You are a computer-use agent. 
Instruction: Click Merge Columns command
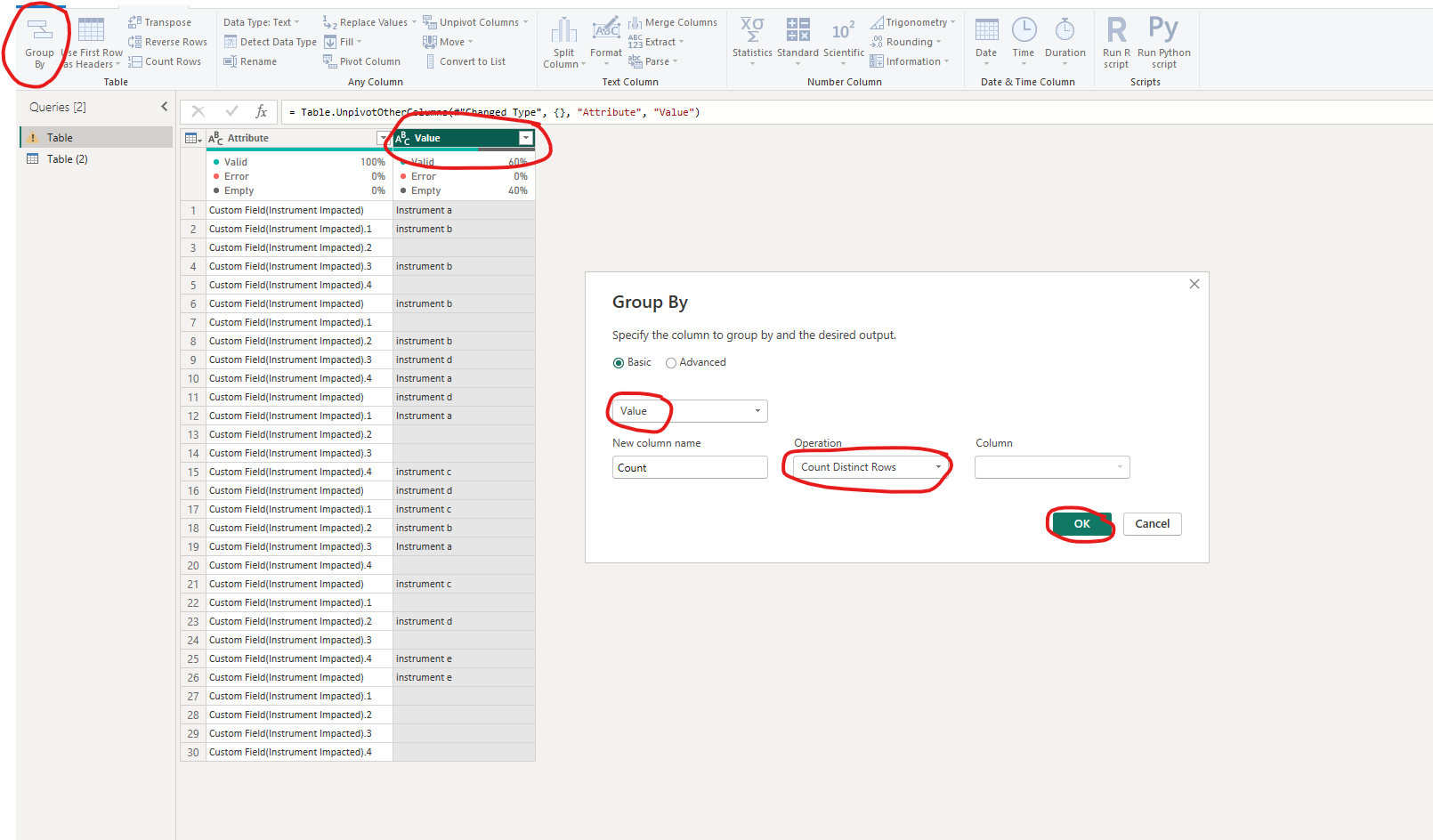(x=673, y=22)
